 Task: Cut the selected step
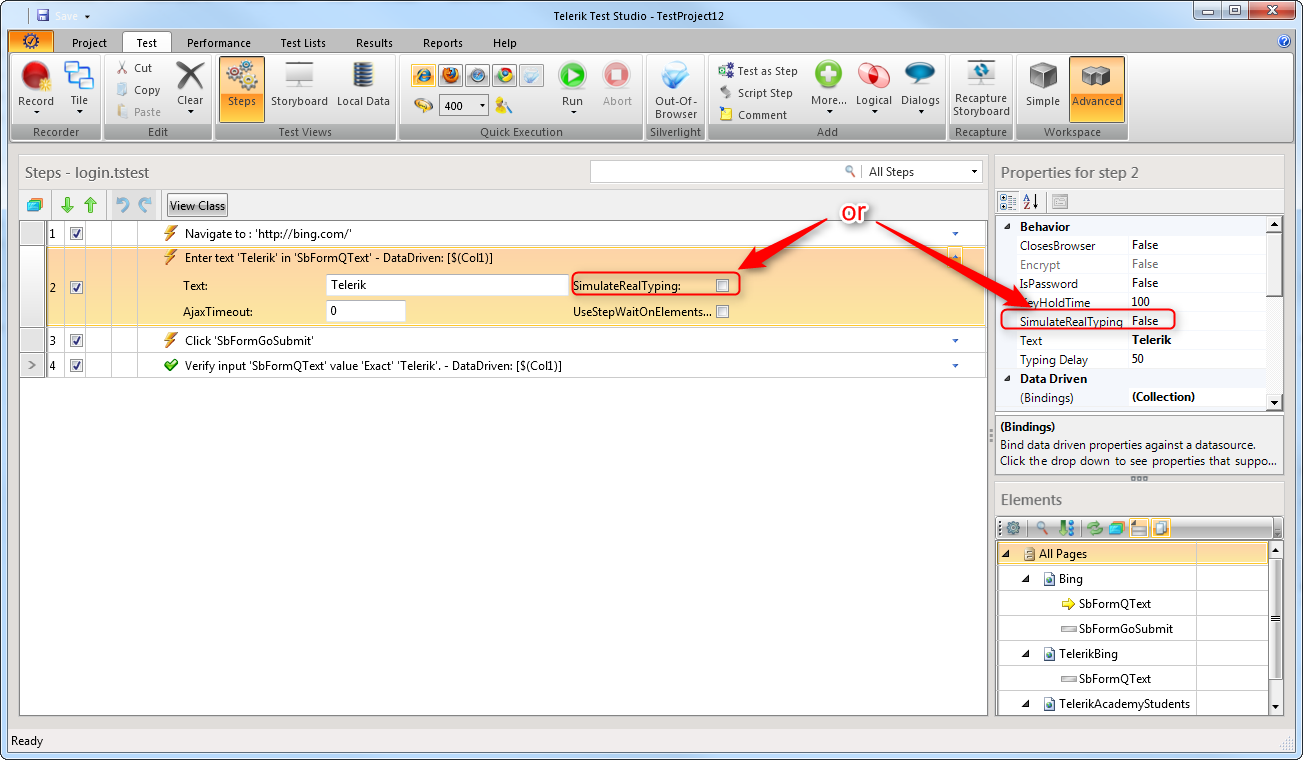[135, 68]
